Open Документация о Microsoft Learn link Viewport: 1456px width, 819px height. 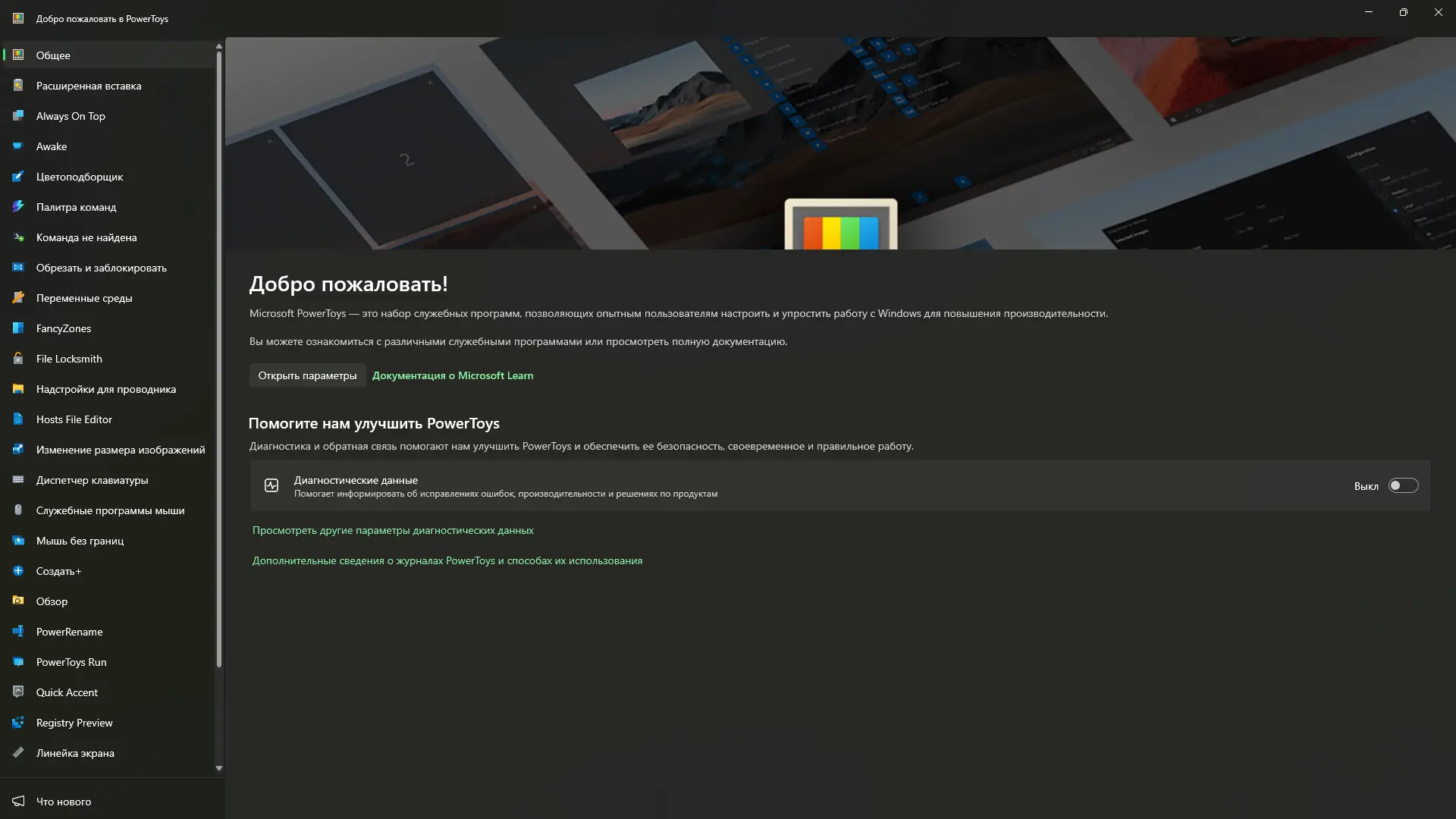point(453,375)
